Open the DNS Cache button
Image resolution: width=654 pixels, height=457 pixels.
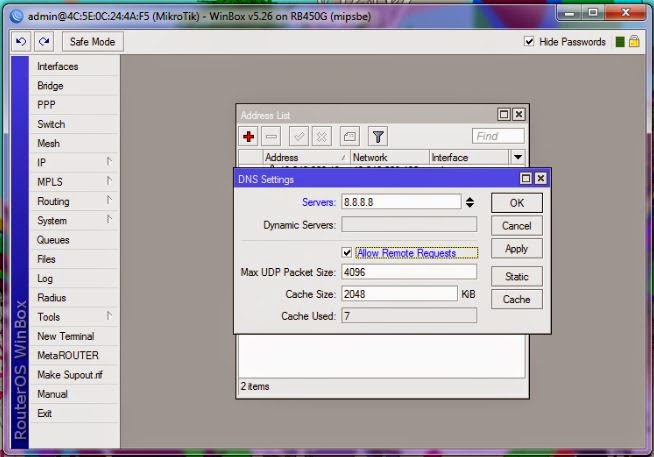517,299
